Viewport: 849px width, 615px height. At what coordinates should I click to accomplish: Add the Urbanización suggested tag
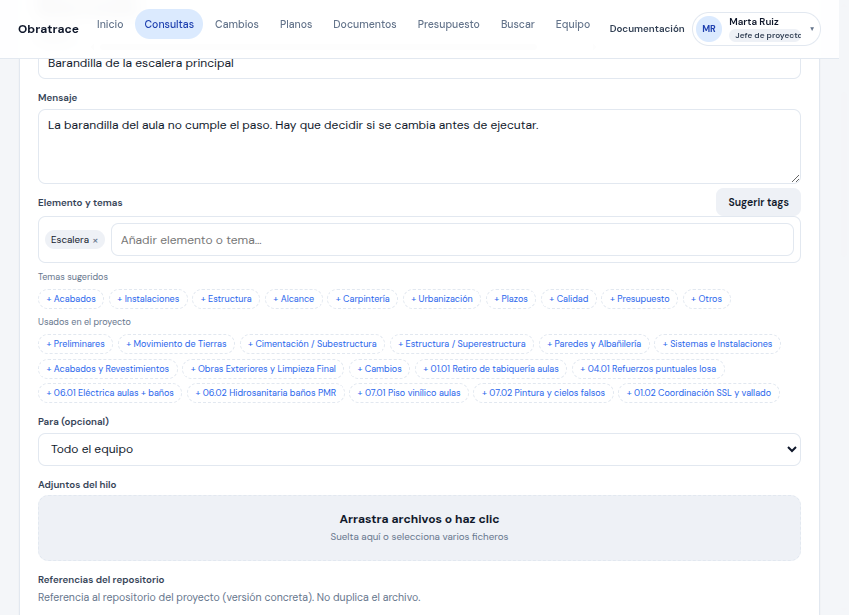[x=442, y=299]
